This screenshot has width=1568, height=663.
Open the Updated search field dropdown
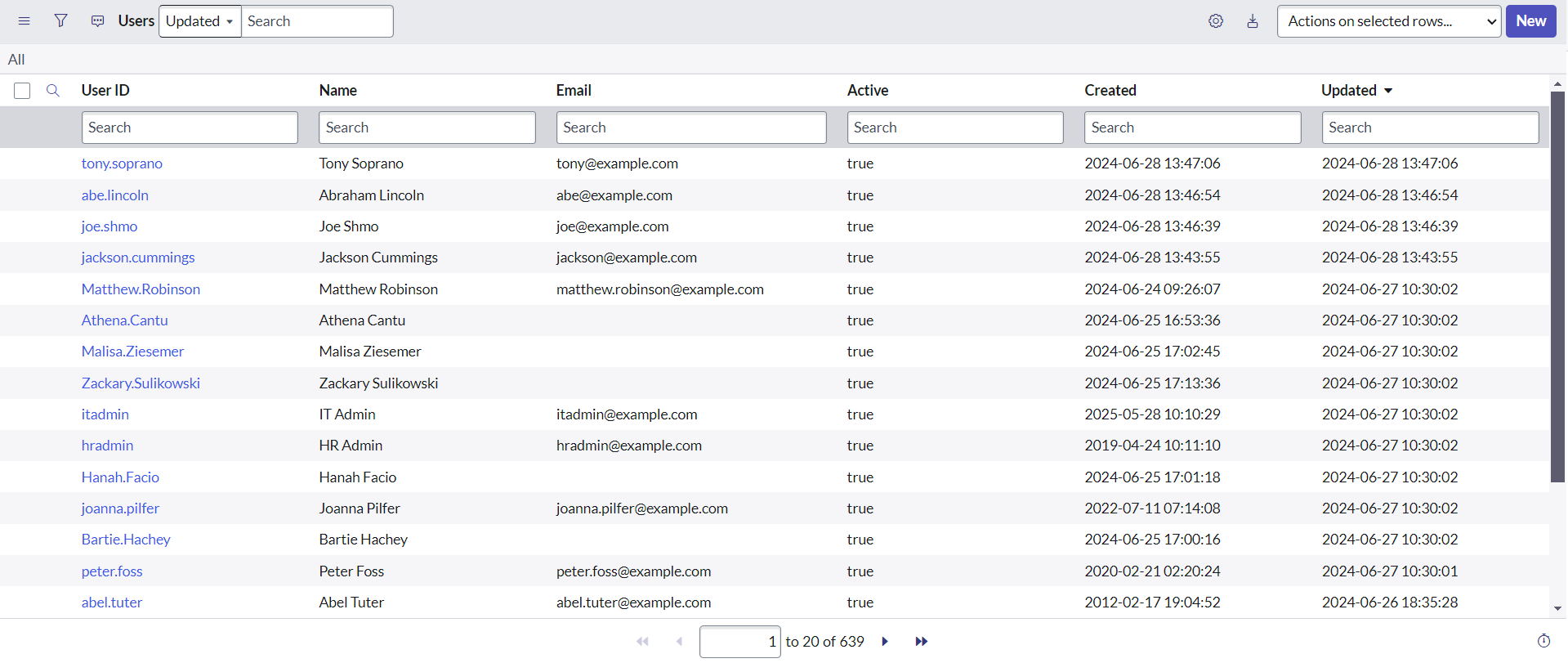tap(199, 21)
